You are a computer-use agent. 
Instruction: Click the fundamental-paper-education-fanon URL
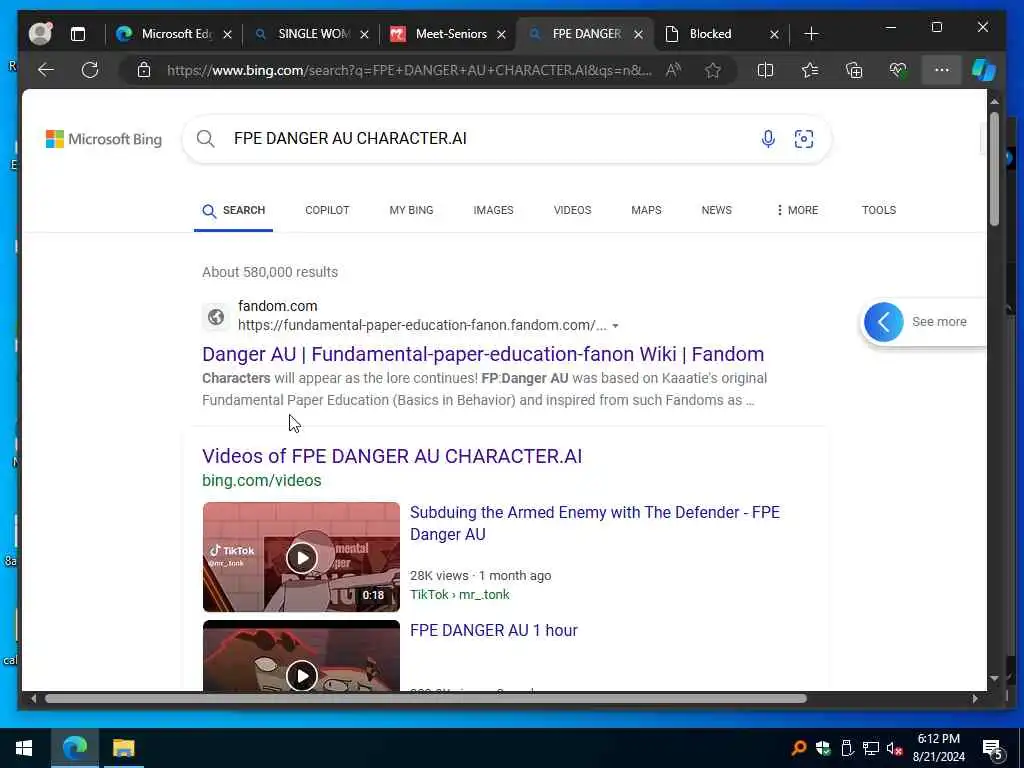422,325
